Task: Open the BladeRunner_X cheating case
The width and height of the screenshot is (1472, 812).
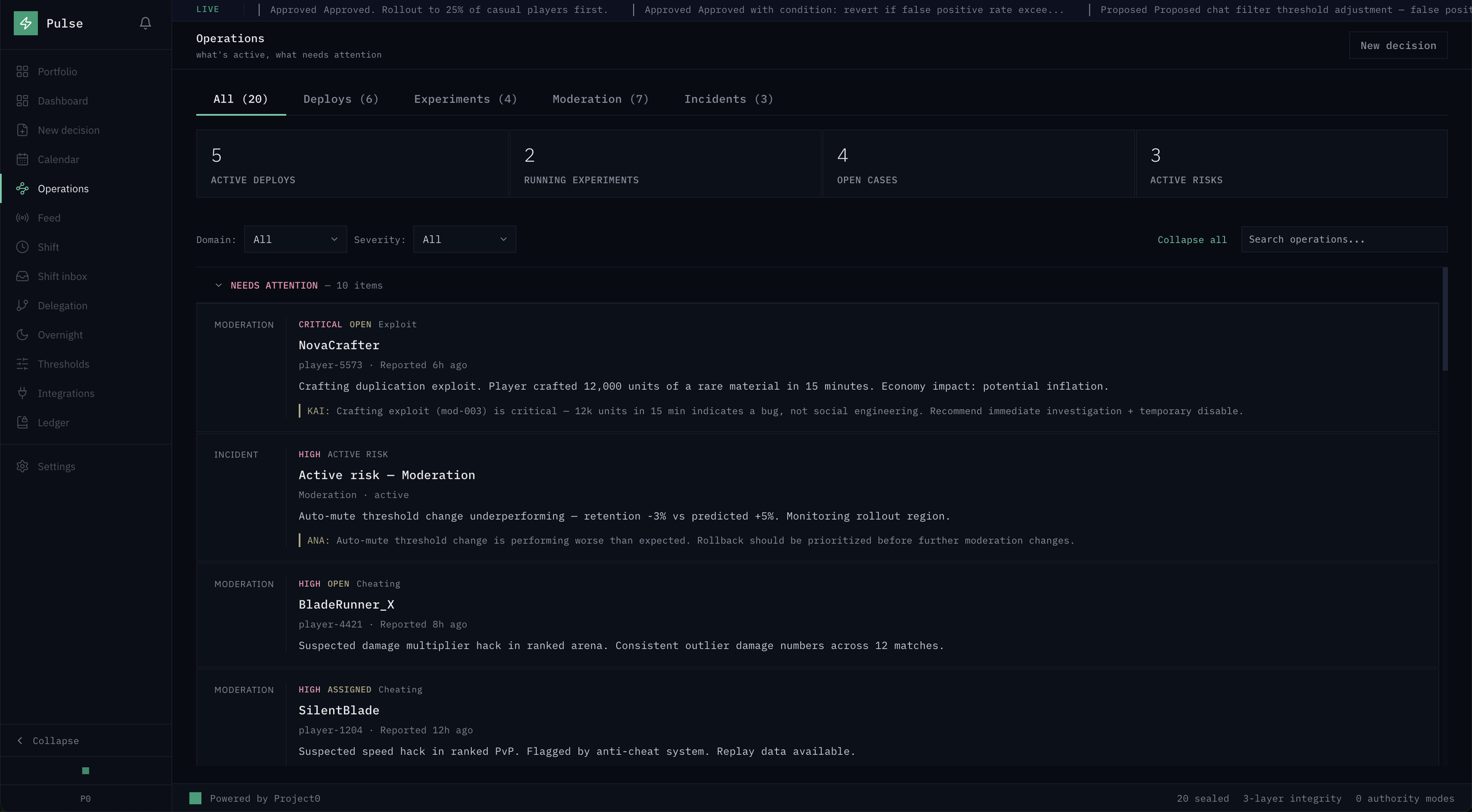Action: [x=818, y=615]
